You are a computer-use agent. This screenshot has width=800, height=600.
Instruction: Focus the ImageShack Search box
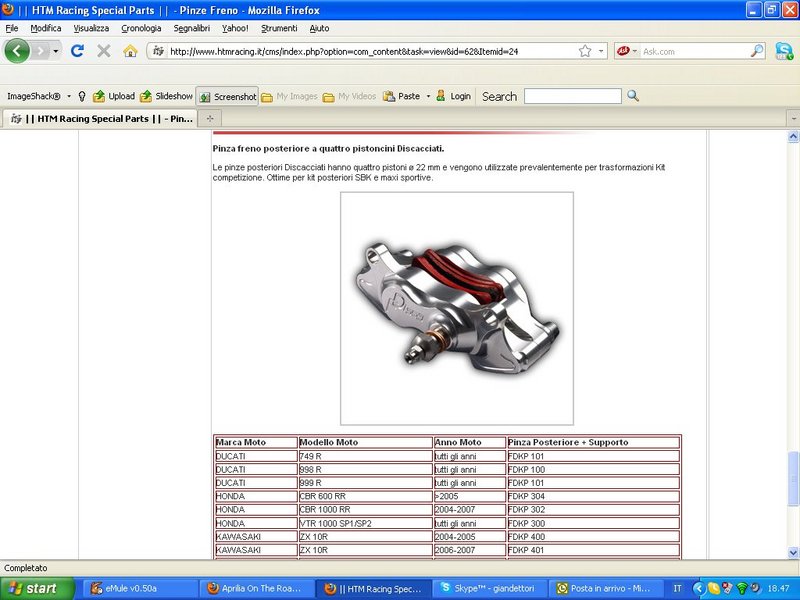coord(572,96)
